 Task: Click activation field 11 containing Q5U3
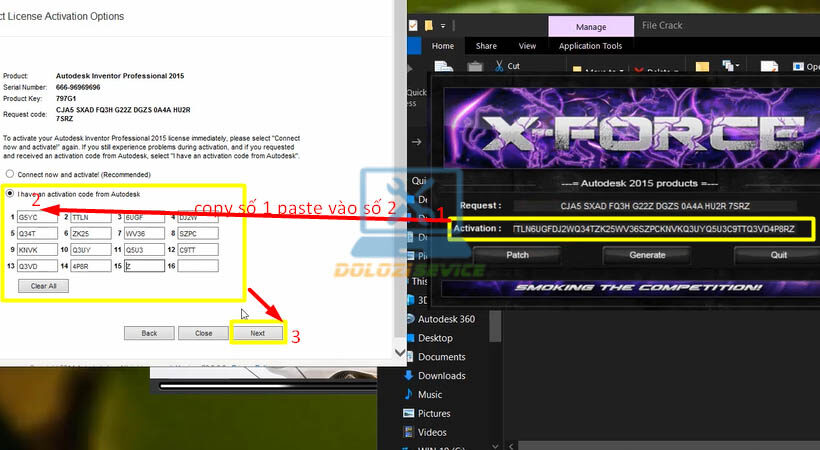pos(144,250)
